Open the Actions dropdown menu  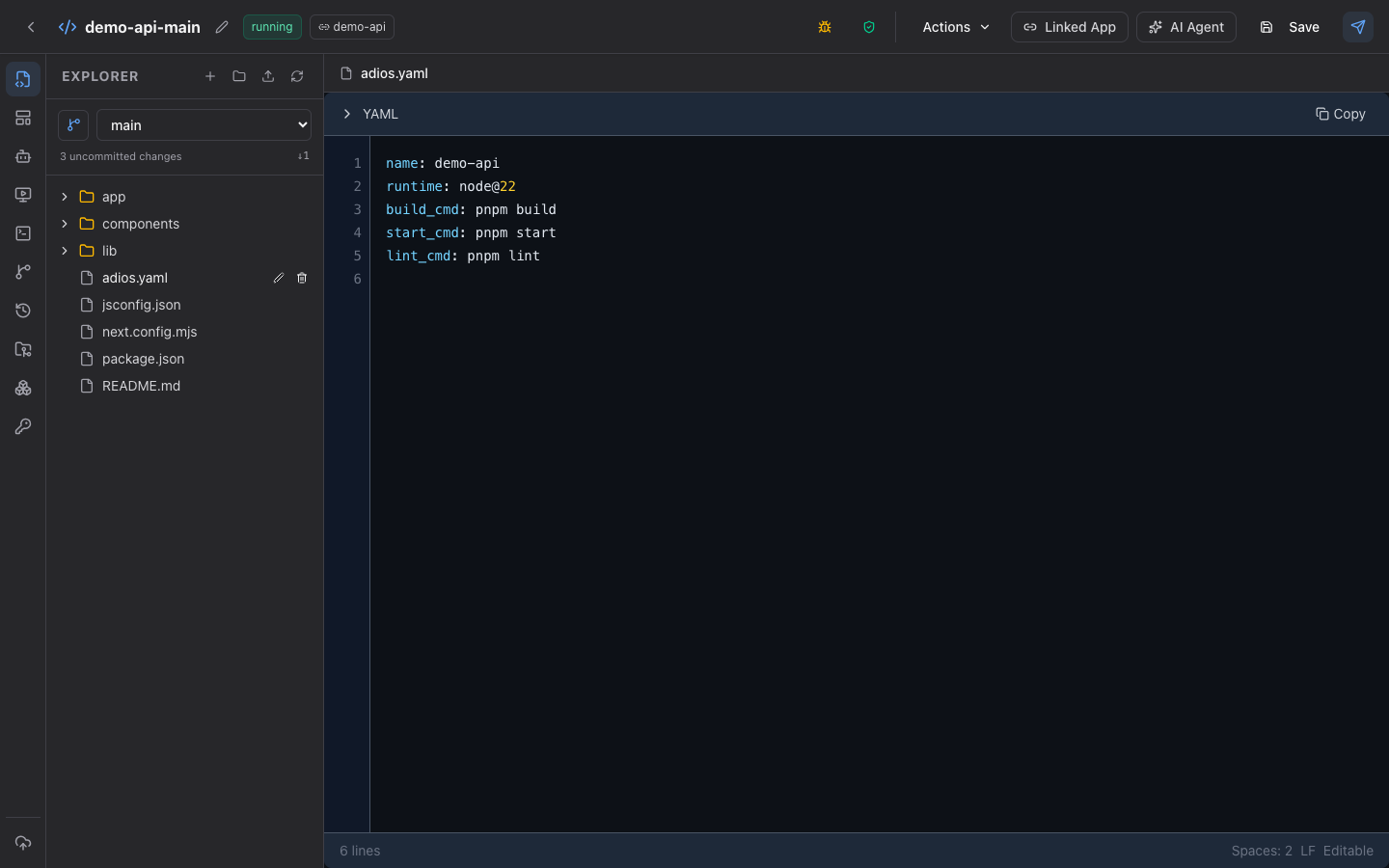point(956,27)
